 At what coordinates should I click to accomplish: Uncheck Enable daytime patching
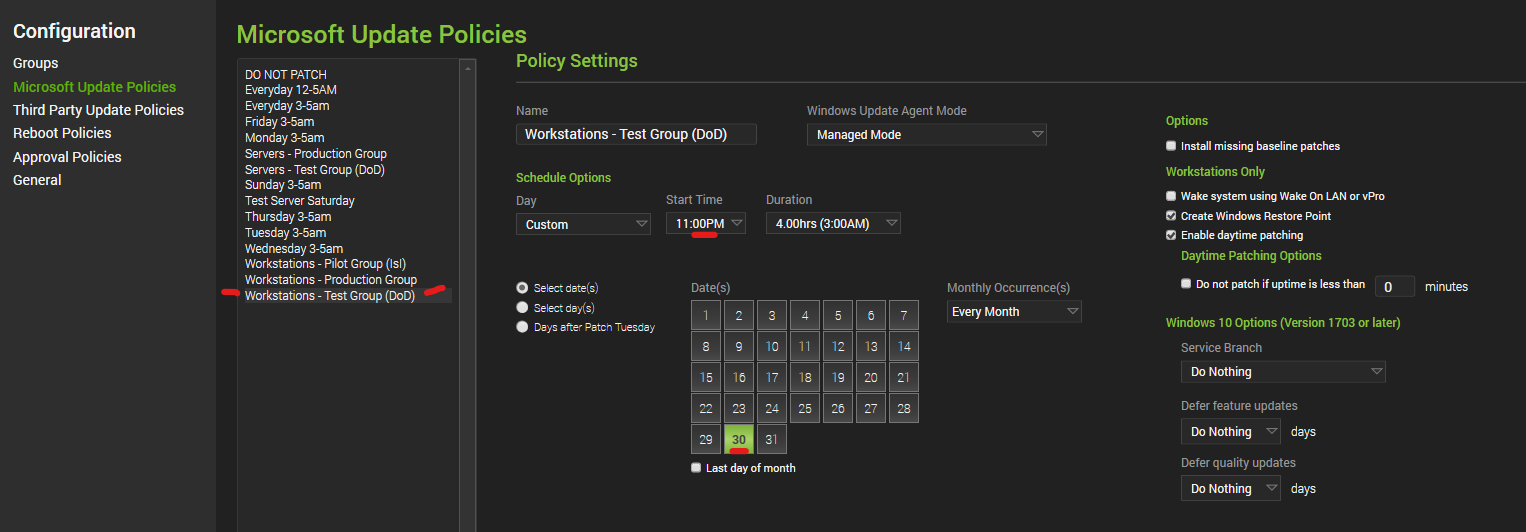click(x=1172, y=235)
